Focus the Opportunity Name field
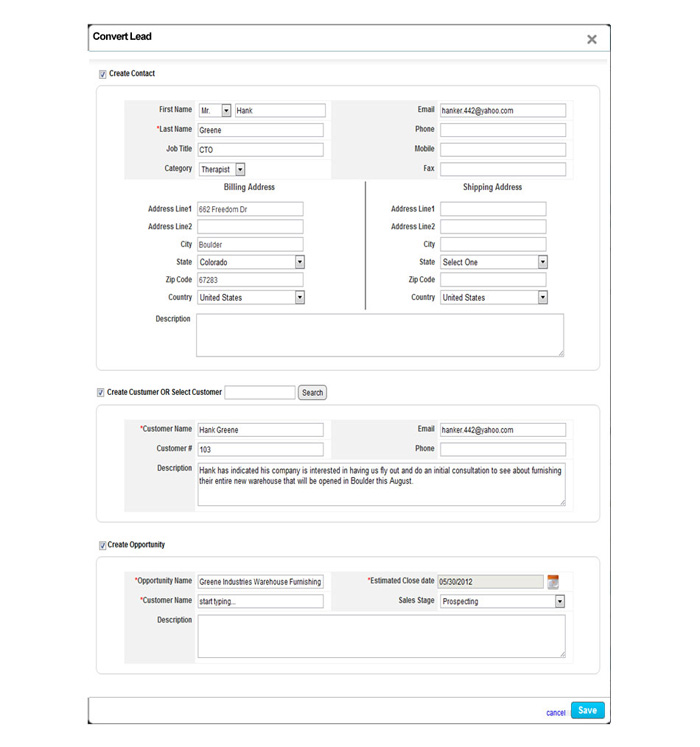700x747 pixels. coord(260,581)
